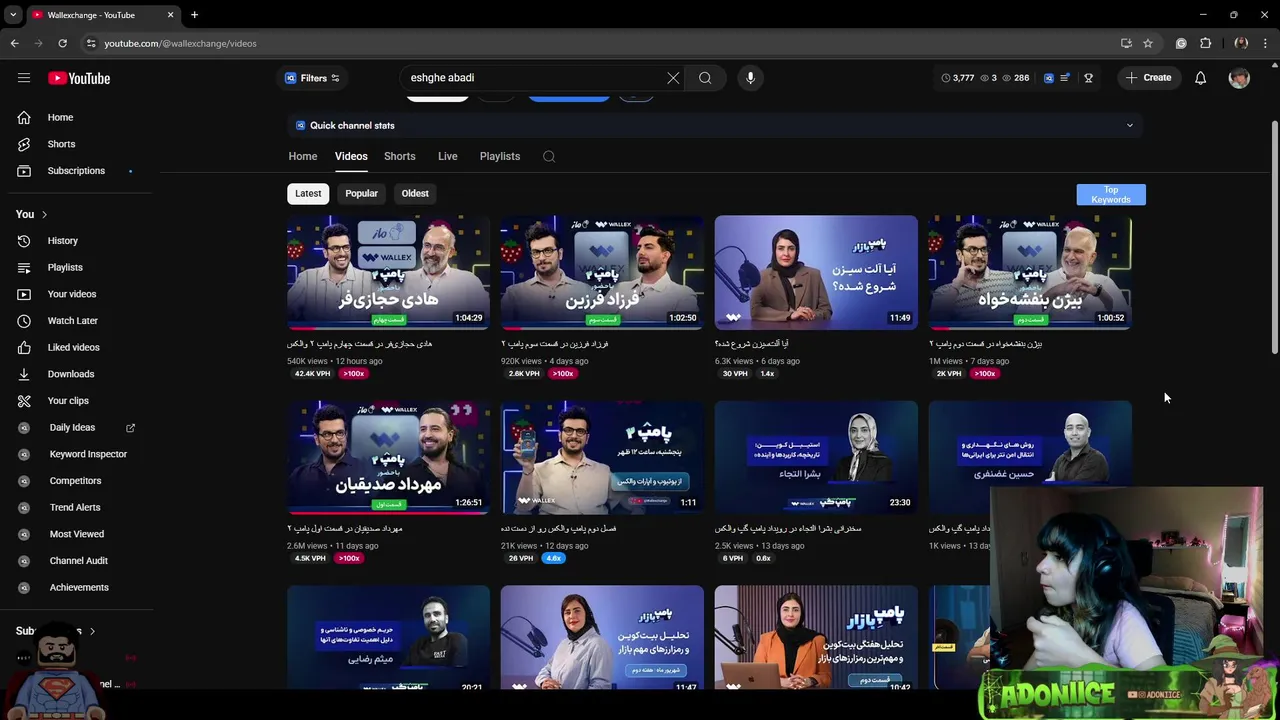Close the Wallexchange YouTube tab

170,15
